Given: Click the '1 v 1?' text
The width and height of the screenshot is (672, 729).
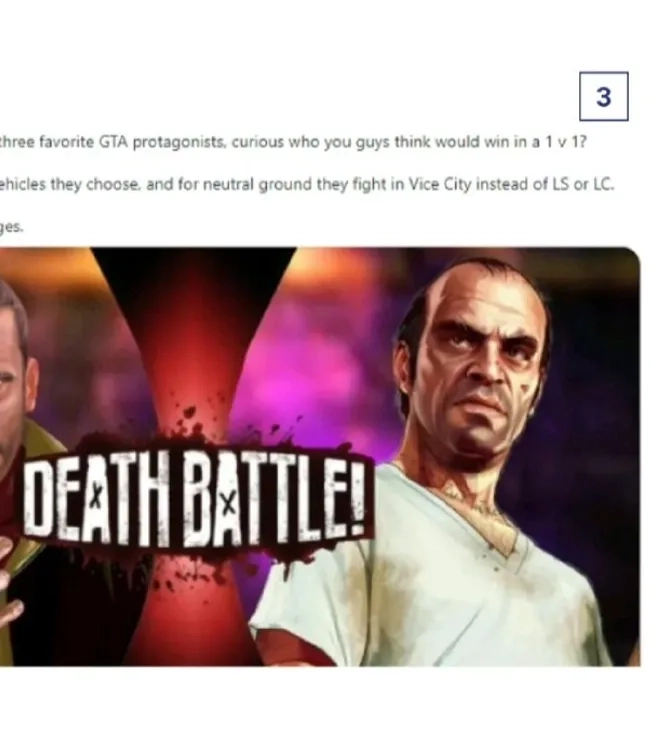Looking at the screenshot, I should tap(566, 142).
